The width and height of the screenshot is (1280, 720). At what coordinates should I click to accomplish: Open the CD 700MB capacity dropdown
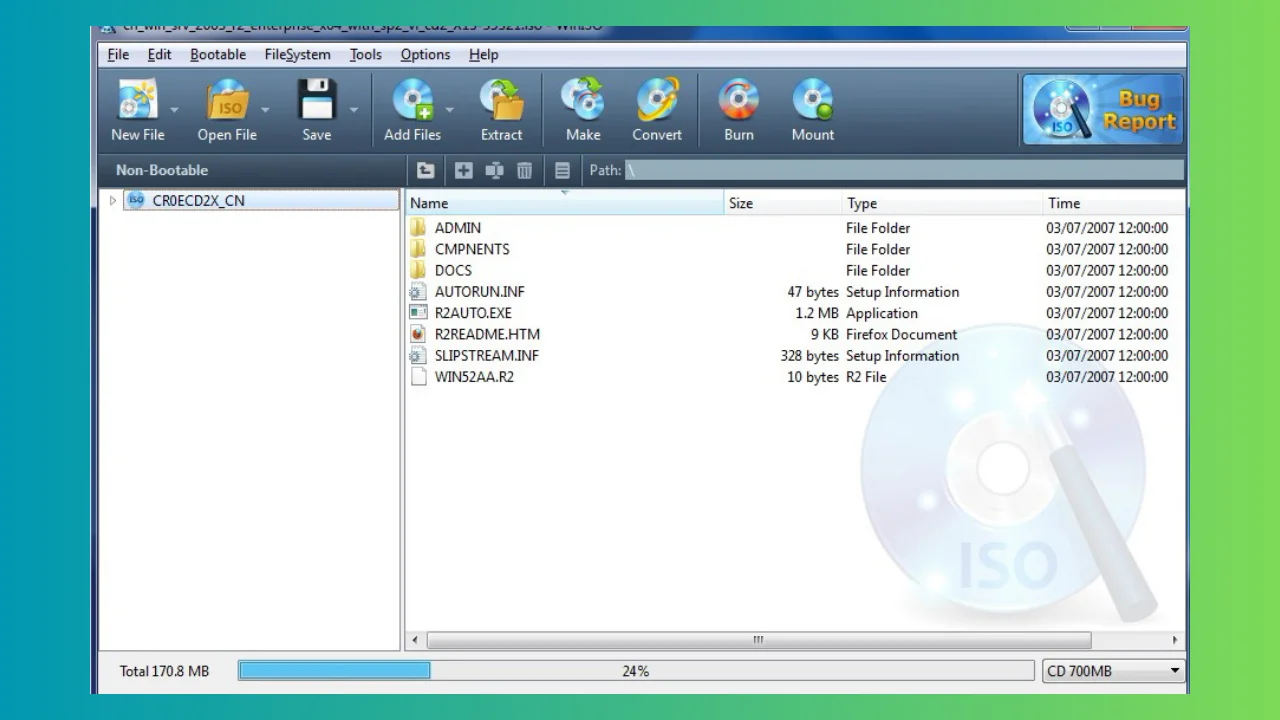1113,671
